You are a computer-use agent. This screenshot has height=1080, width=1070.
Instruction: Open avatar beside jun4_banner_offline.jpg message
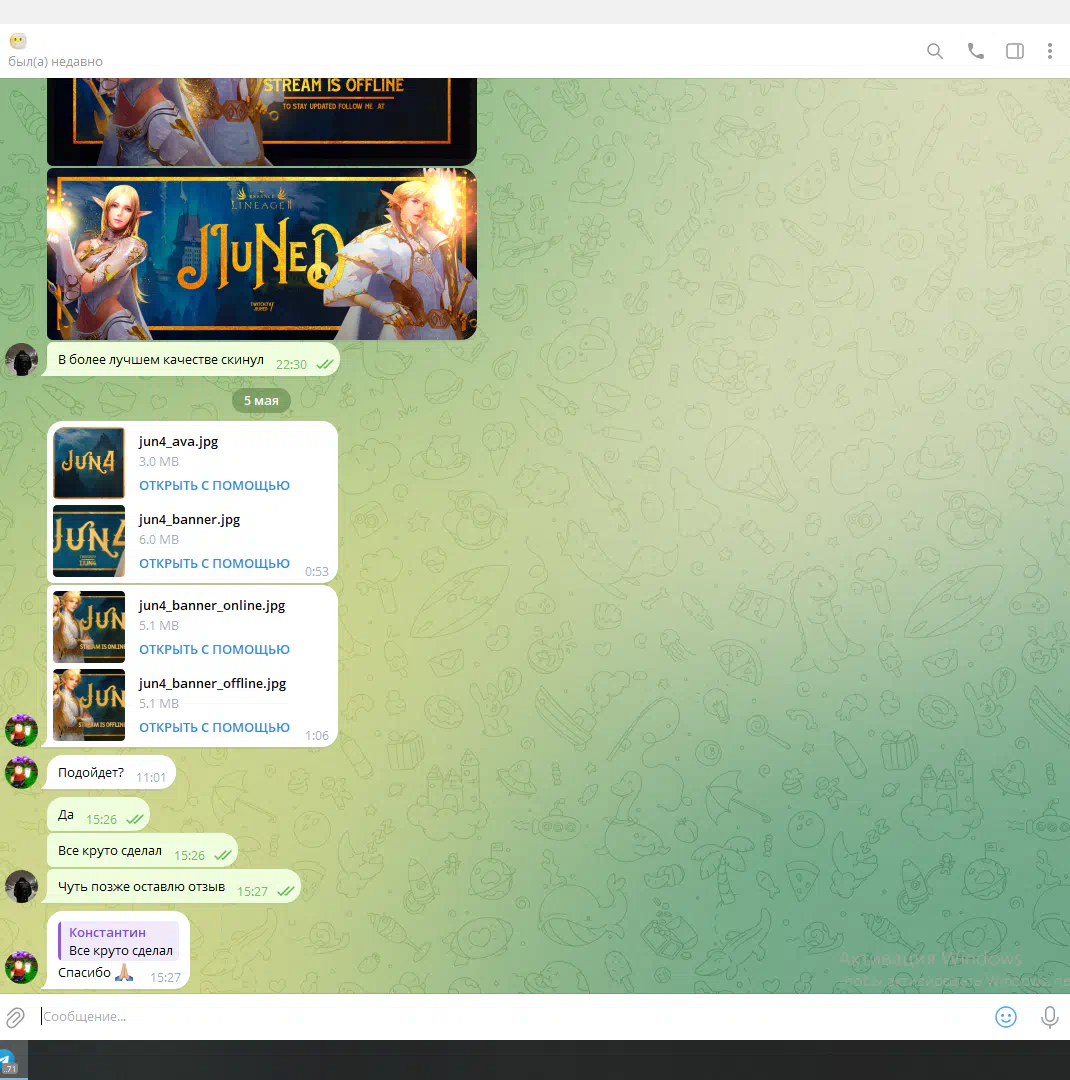pos(21,731)
